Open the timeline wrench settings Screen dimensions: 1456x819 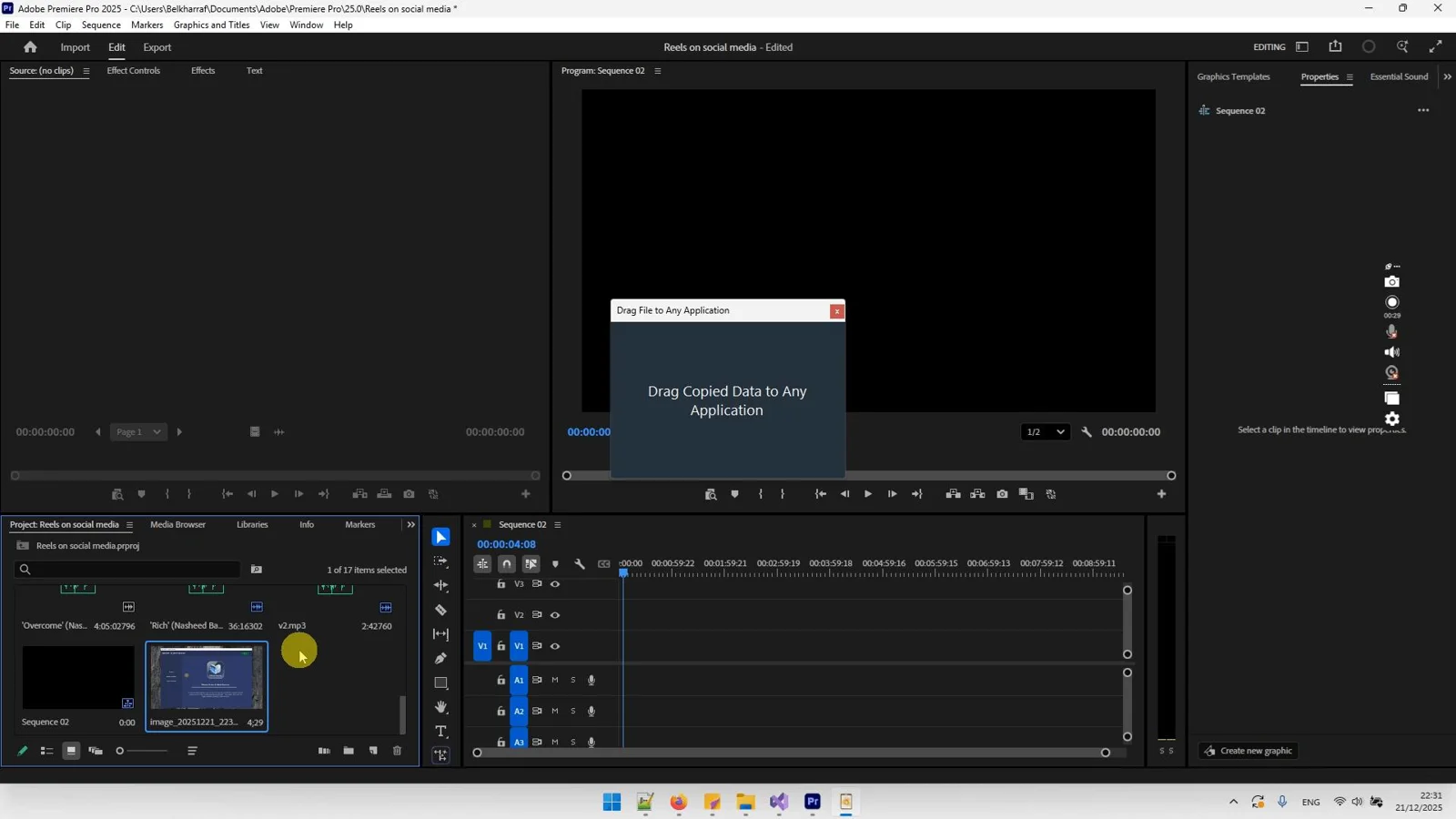coord(580,564)
